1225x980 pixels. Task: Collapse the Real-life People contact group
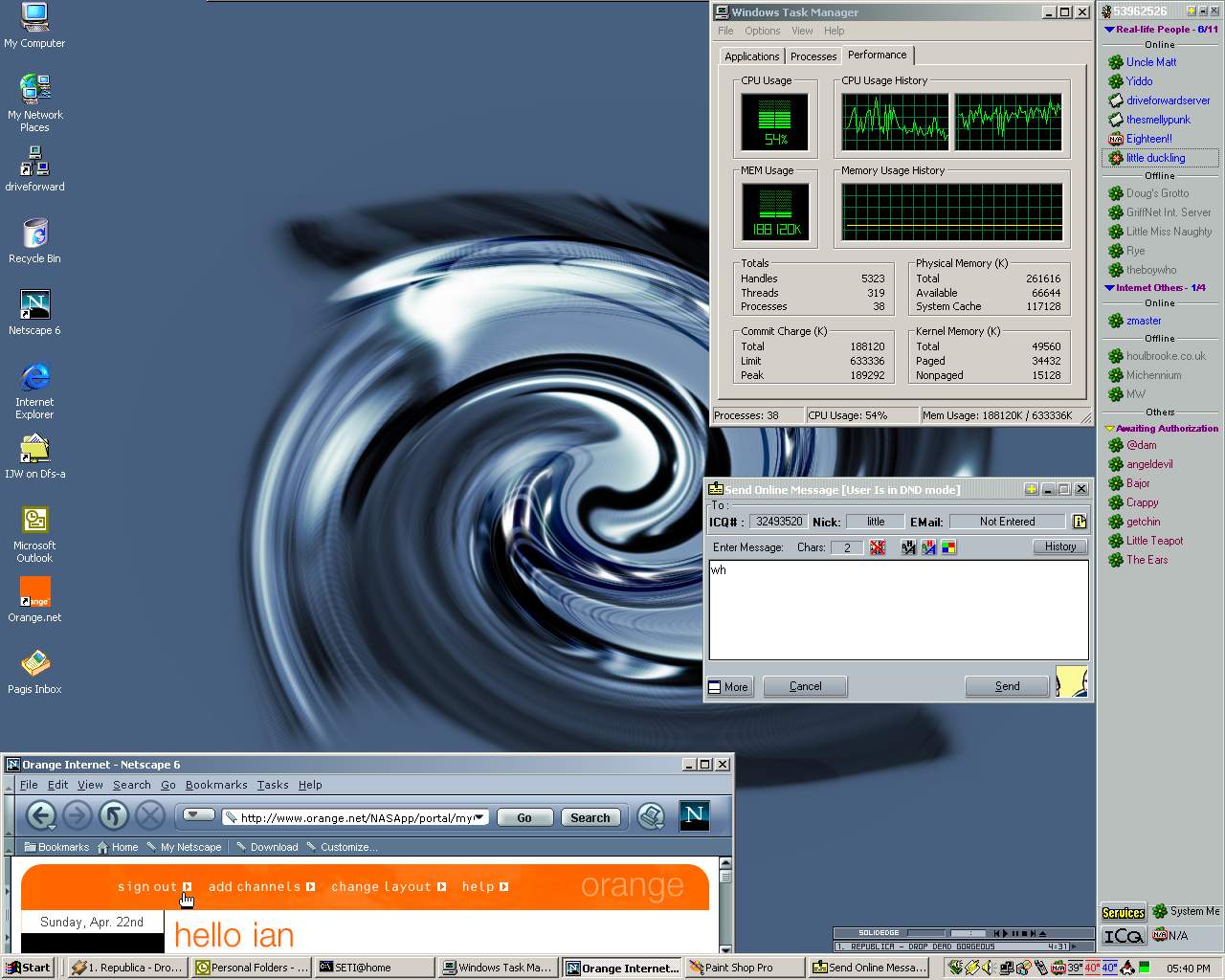(1109, 30)
